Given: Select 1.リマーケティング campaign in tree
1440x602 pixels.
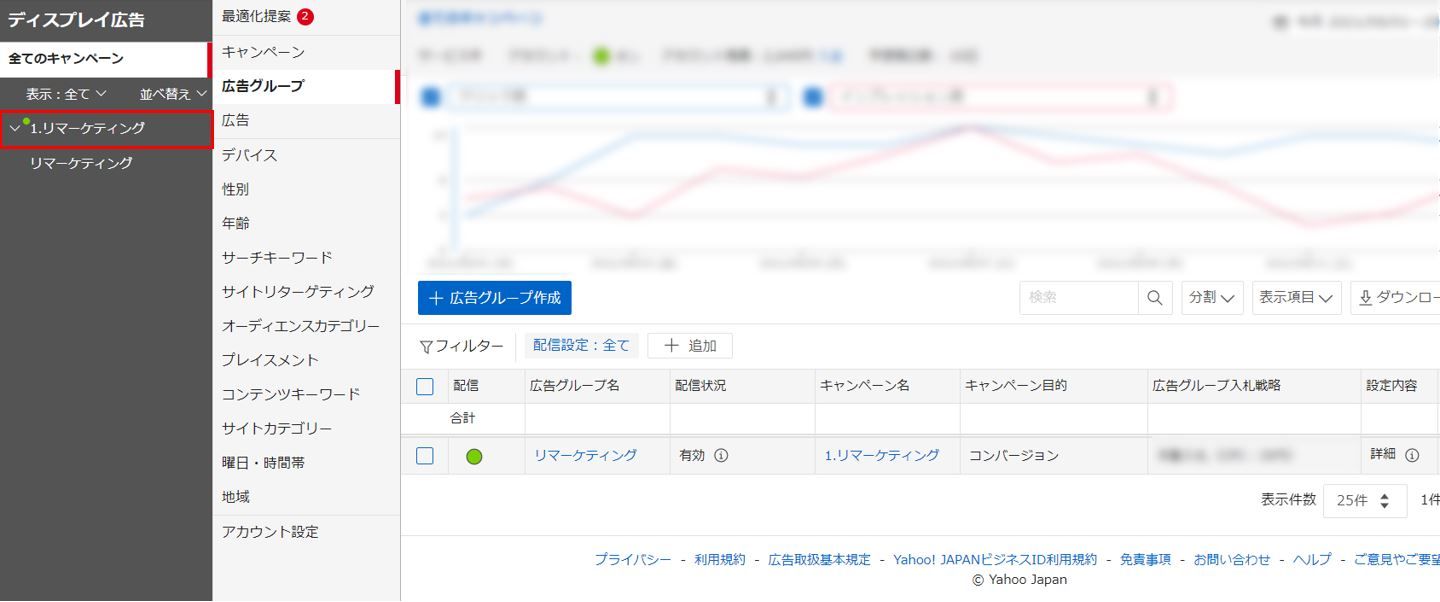Looking at the screenshot, I should point(87,128).
